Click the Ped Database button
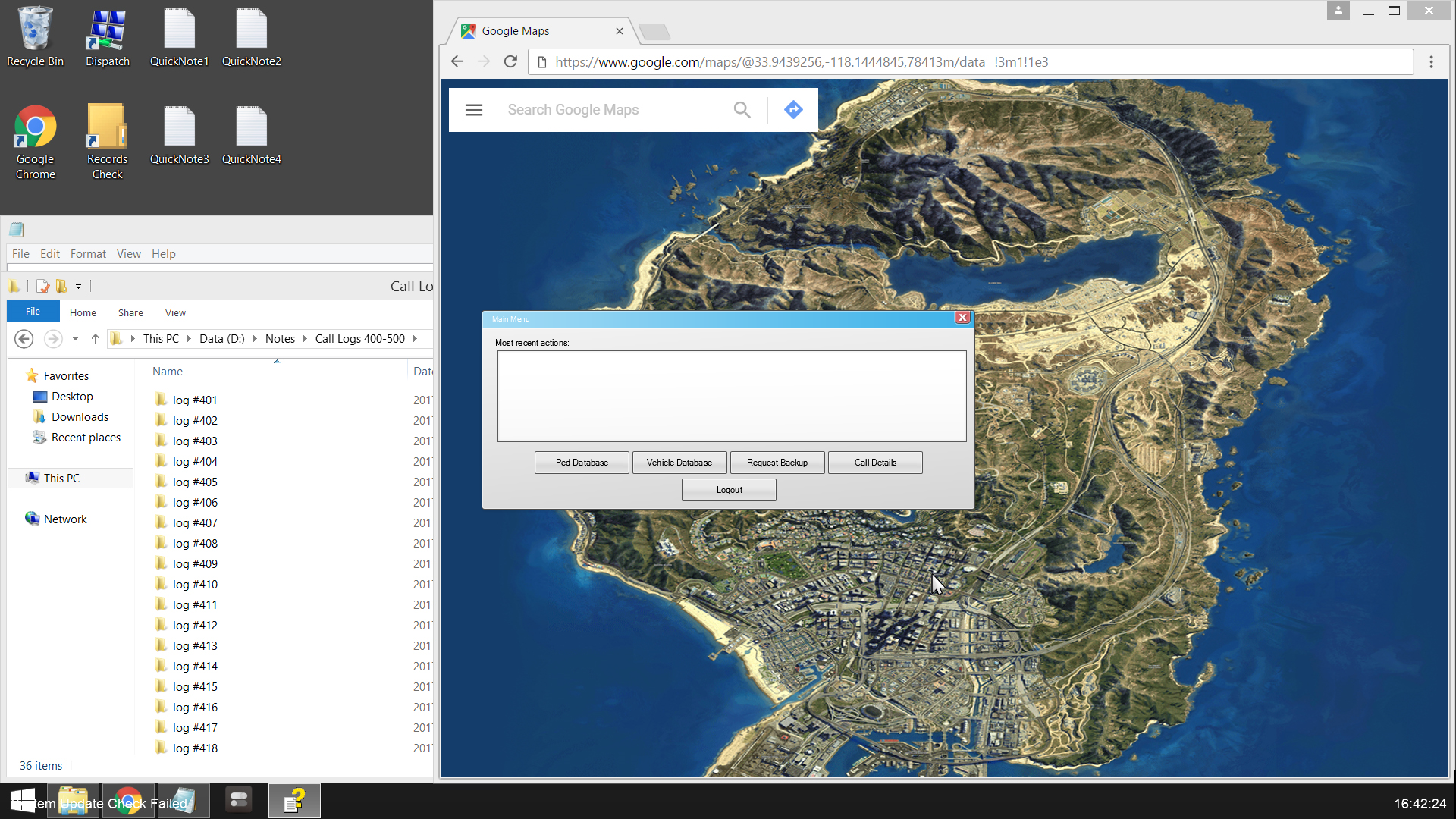Image resolution: width=1456 pixels, height=819 pixels. (582, 463)
